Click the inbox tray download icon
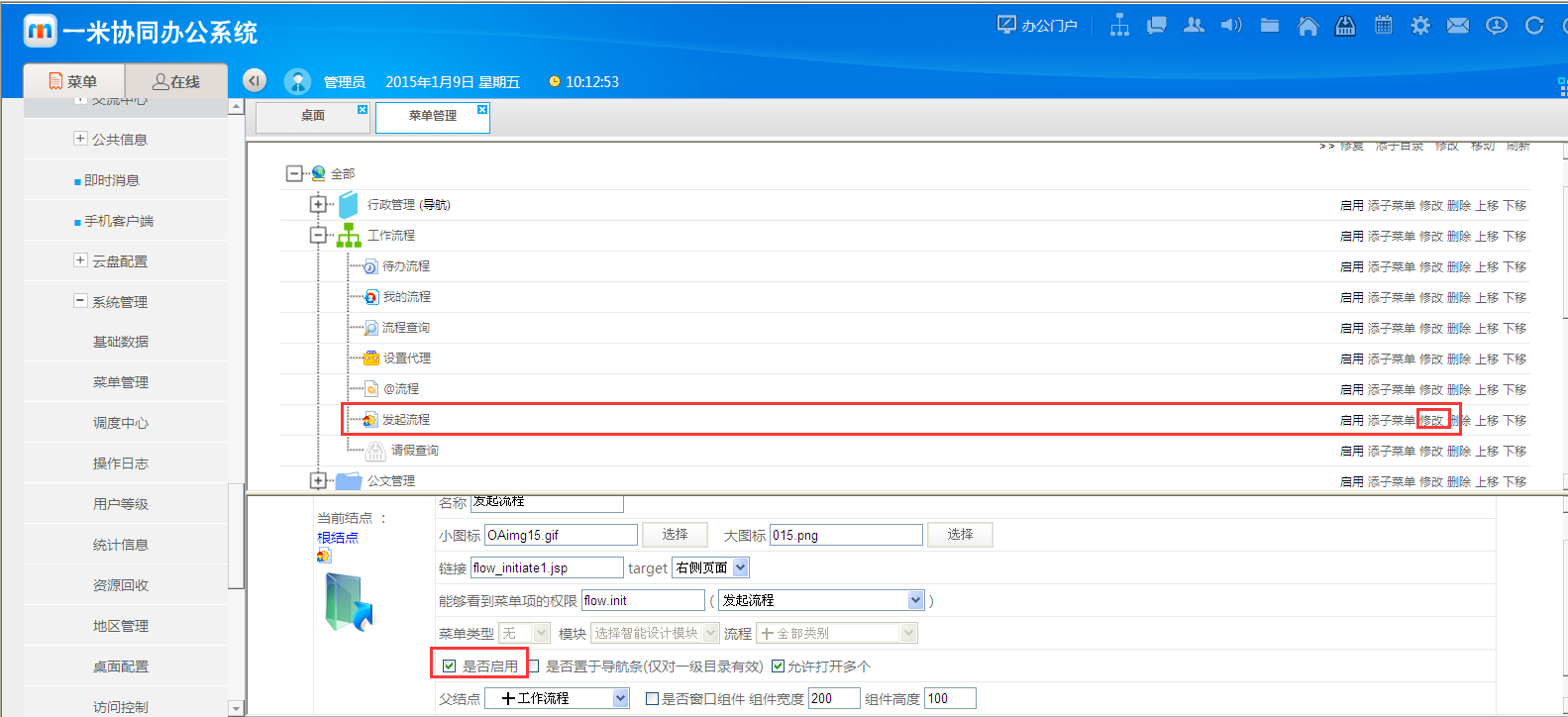 pos(1345,26)
